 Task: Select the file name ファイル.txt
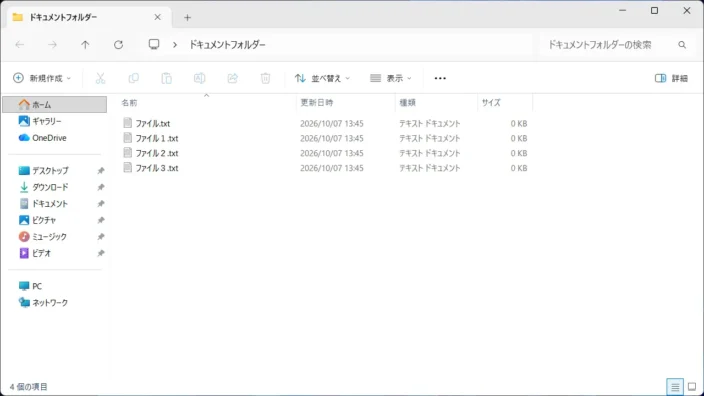[x=153, y=123]
